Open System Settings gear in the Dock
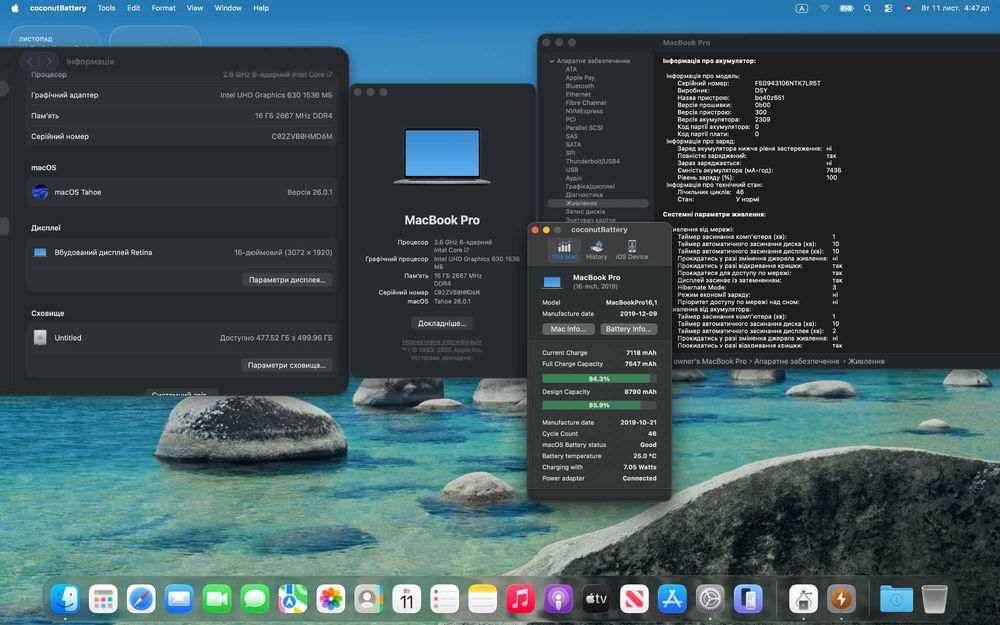The width and height of the screenshot is (1000, 625). tap(710, 599)
